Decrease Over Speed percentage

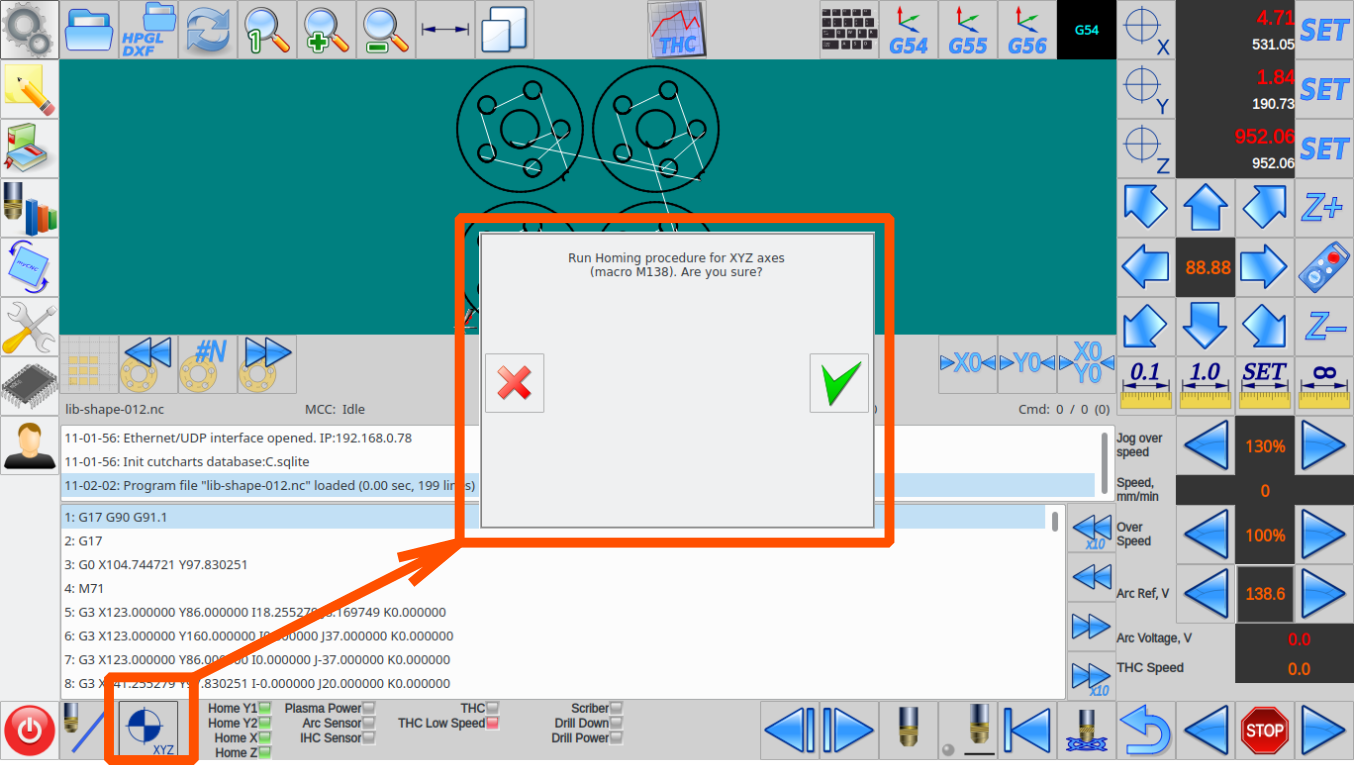pos(1205,535)
